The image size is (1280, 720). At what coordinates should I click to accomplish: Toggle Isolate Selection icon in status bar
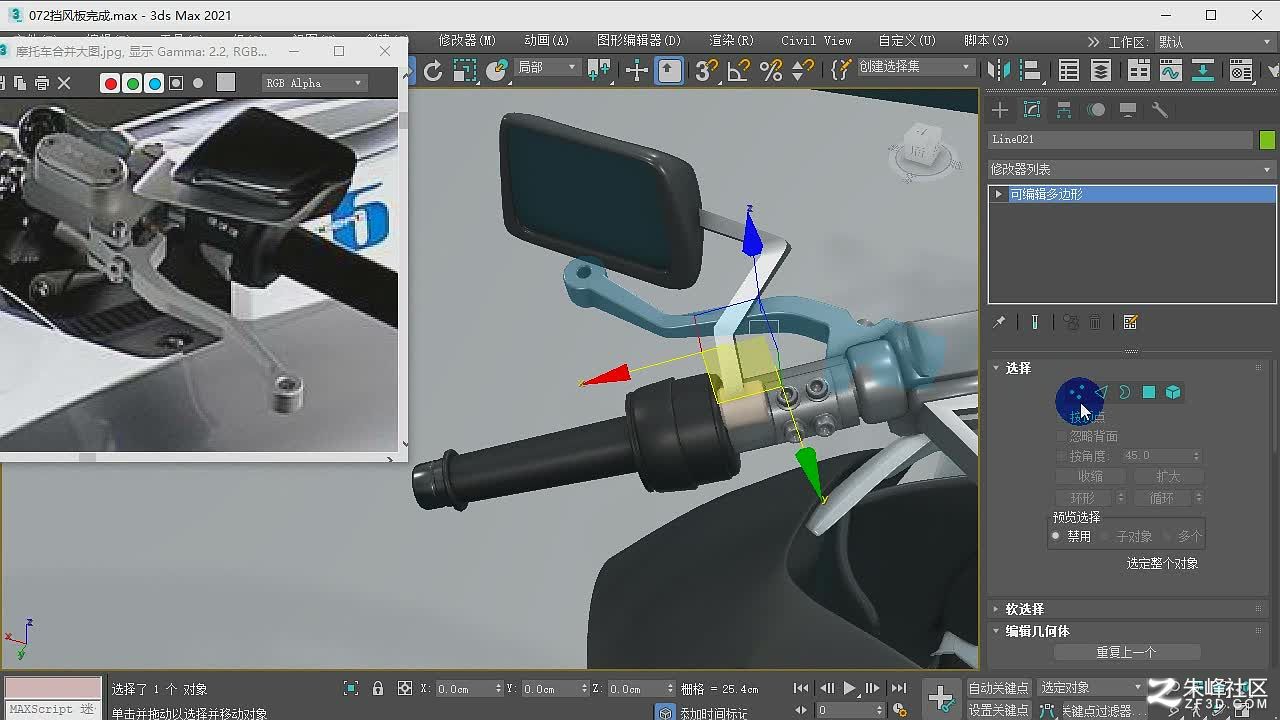pos(351,689)
